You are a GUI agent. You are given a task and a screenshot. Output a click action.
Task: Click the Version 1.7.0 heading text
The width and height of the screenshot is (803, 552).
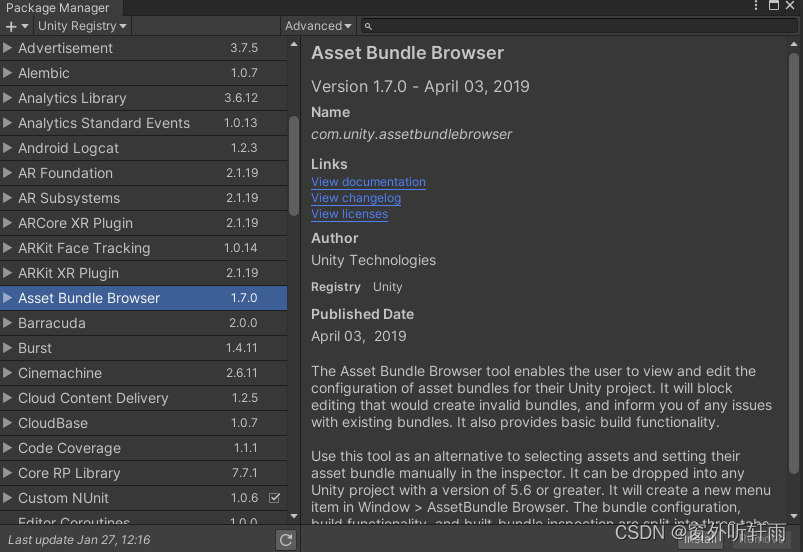coord(420,87)
